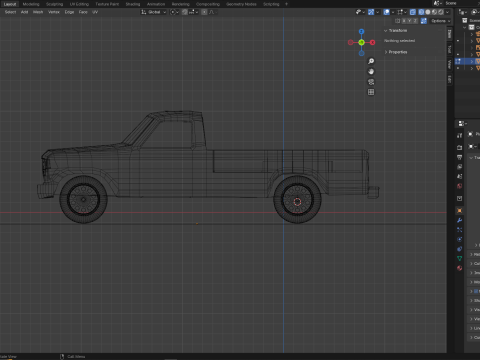480x360 pixels.
Task: Open the Global transform orientation dropdown
Action: (153, 12)
